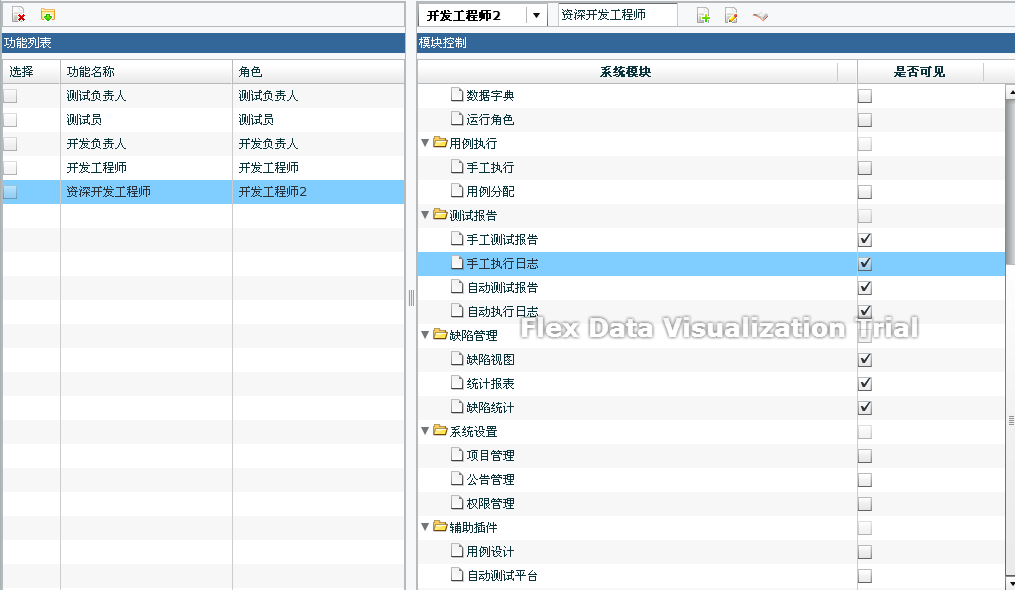Collapse the 系统设置 tree node
The height and width of the screenshot is (590, 1015).
point(425,432)
